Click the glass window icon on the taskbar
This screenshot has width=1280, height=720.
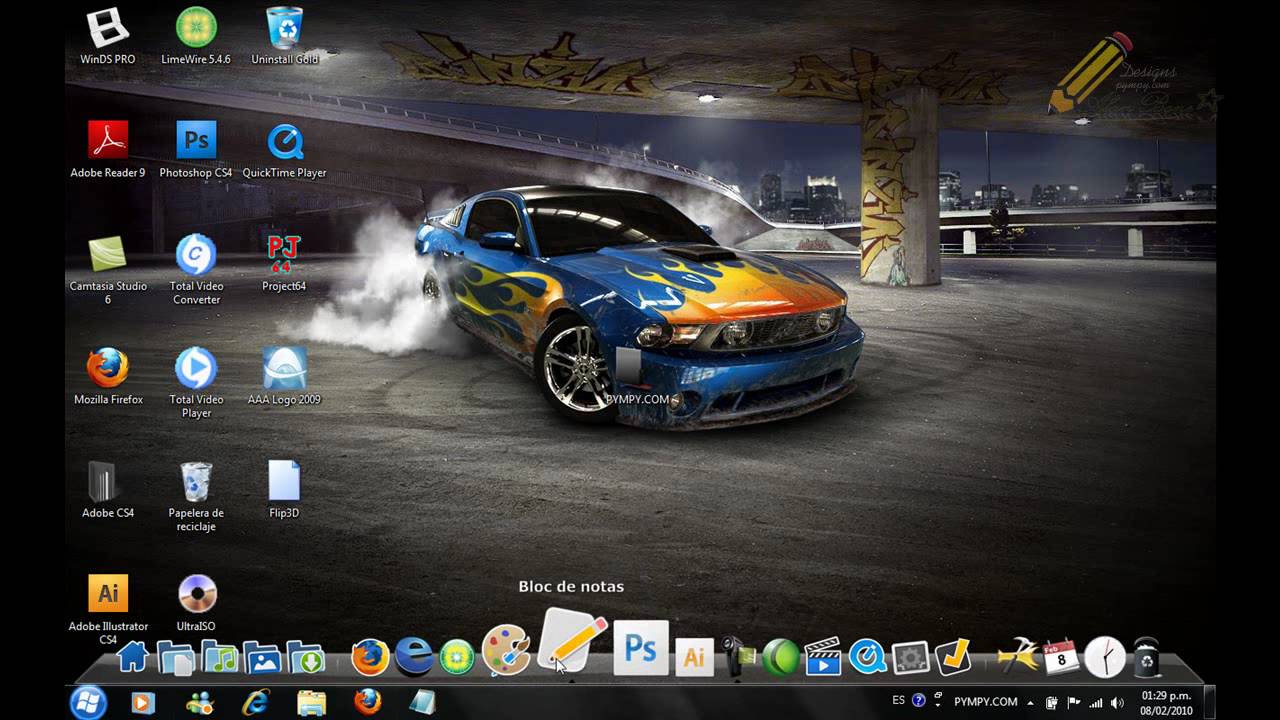pyautogui.click(x=423, y=703)
